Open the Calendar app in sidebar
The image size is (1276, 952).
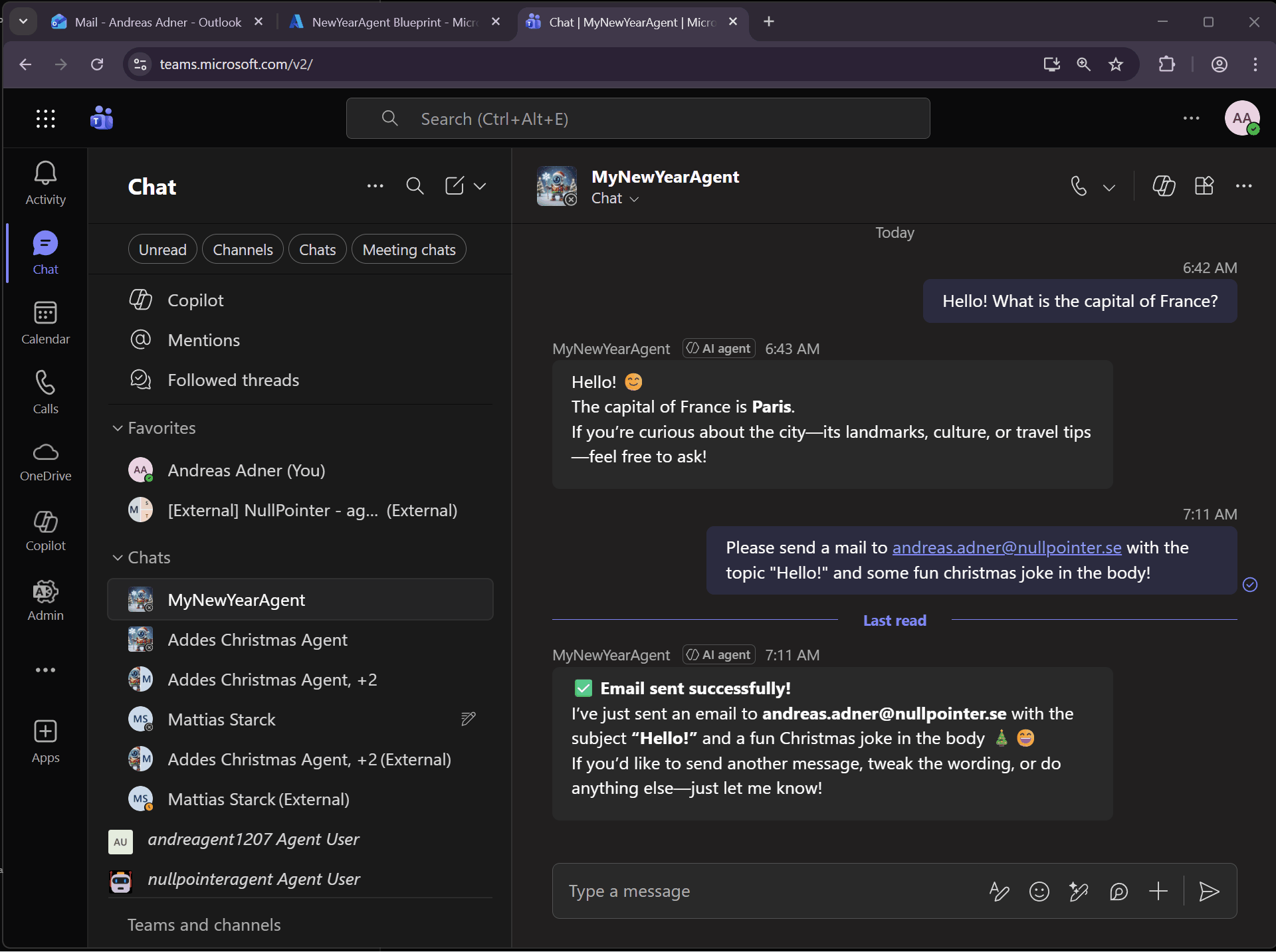(x=45, y=322)
